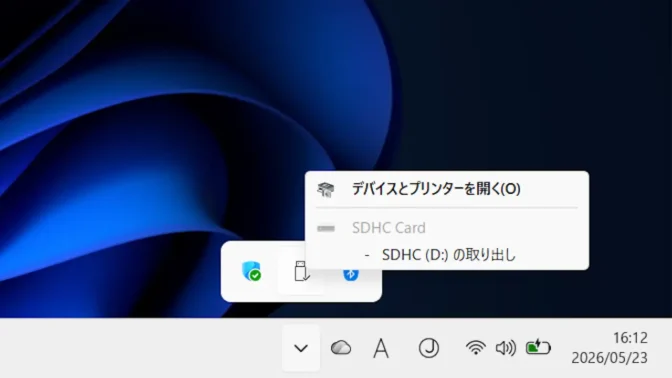672x378 pixels.
Task: Collapse hidden icons with the taskbar chevron
Action: (x=301, y=348)
